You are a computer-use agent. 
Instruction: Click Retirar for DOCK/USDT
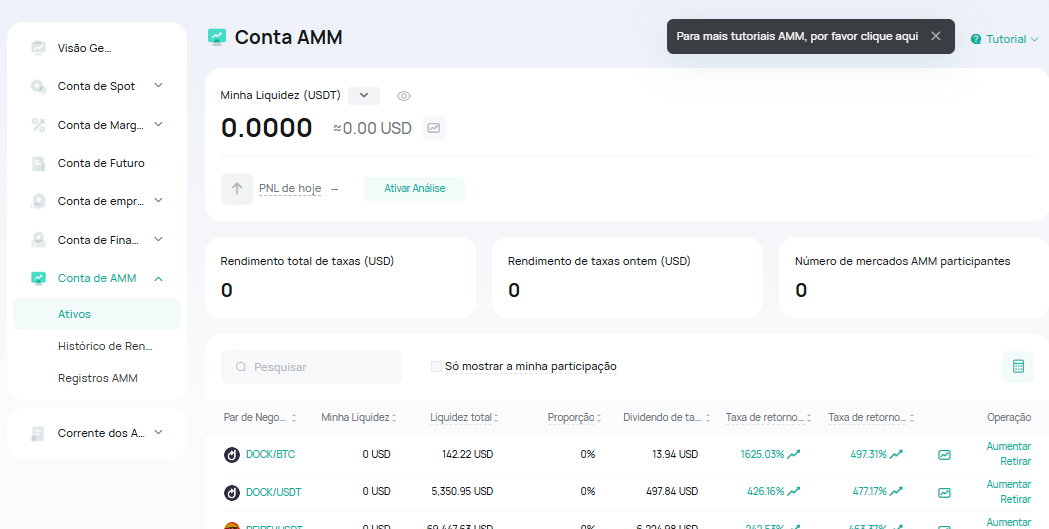pyautogui.click(x=1015, y=499)
